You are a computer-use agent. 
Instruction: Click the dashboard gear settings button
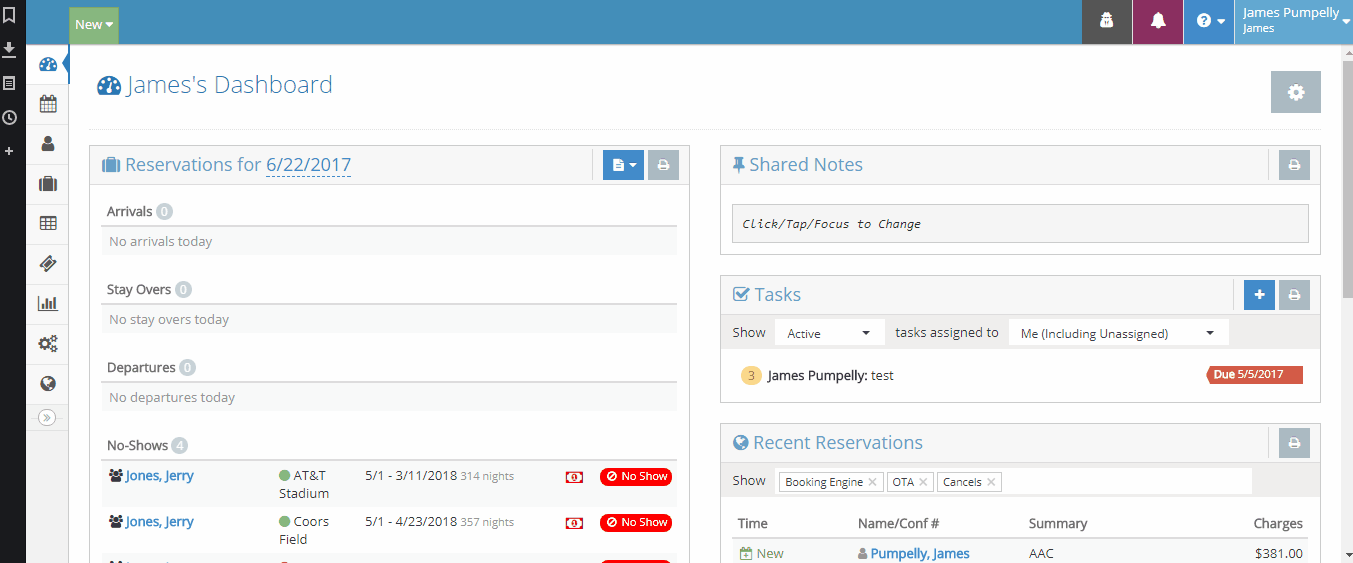(x=1295, y=92)
